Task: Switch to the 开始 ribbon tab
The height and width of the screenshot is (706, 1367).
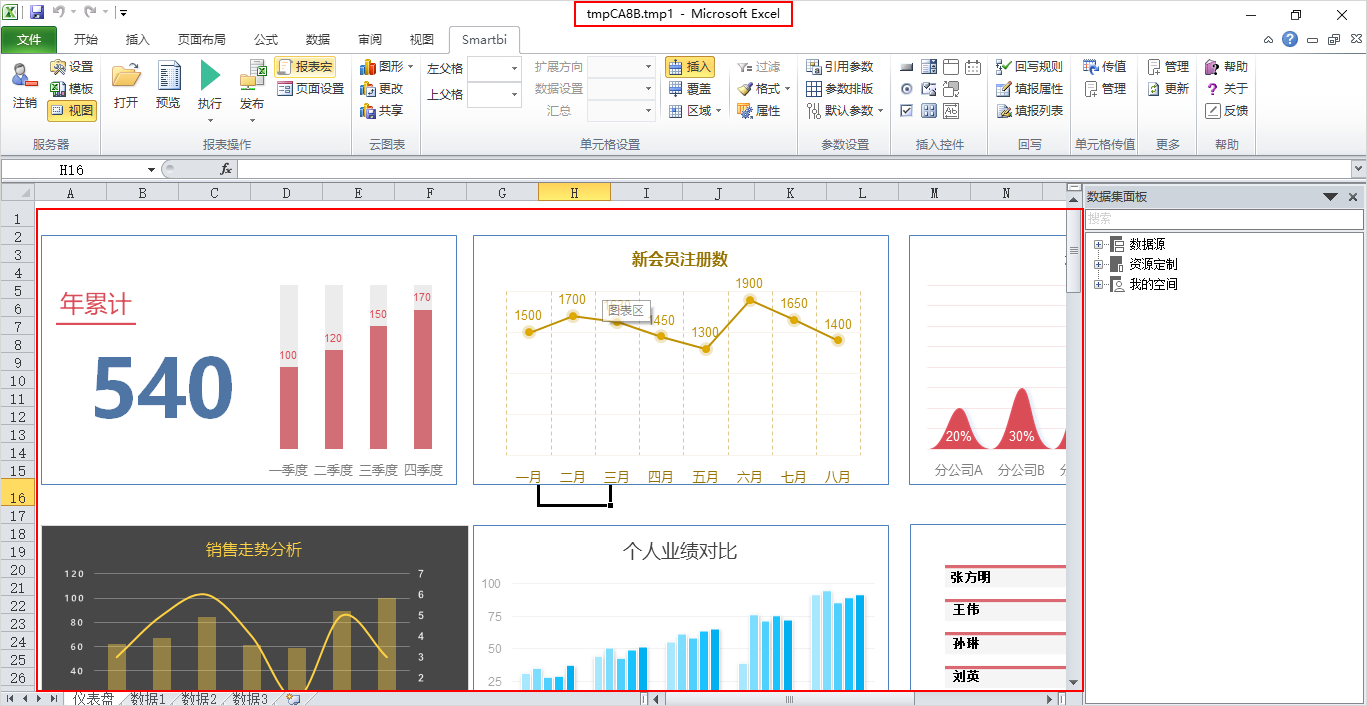Action: tap(86, 40)
